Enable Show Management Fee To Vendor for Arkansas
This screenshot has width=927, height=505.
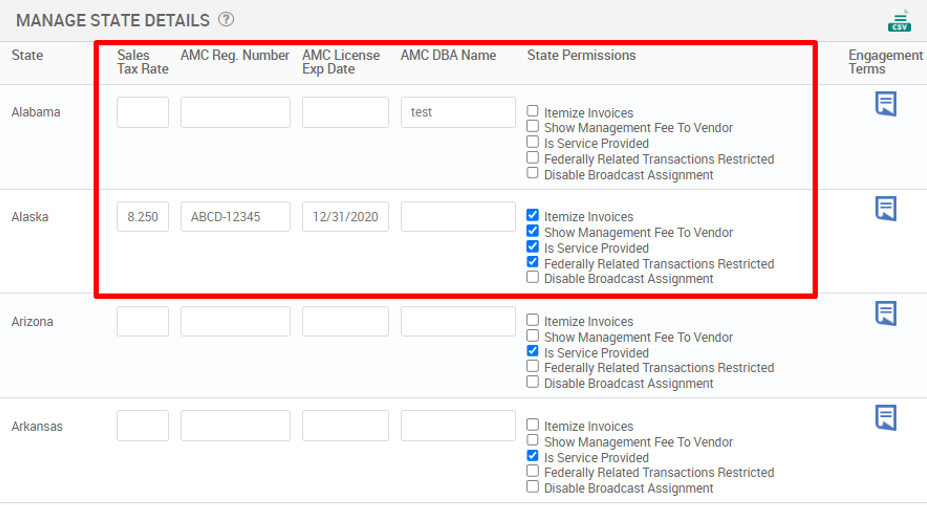click(533, 440)
